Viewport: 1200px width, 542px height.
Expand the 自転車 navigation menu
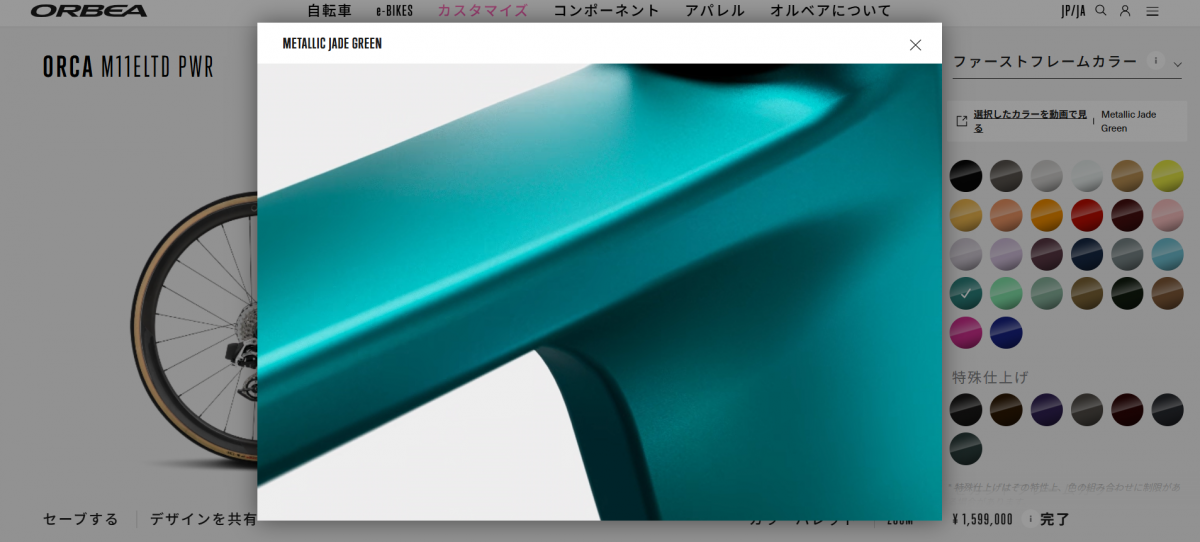329,11
